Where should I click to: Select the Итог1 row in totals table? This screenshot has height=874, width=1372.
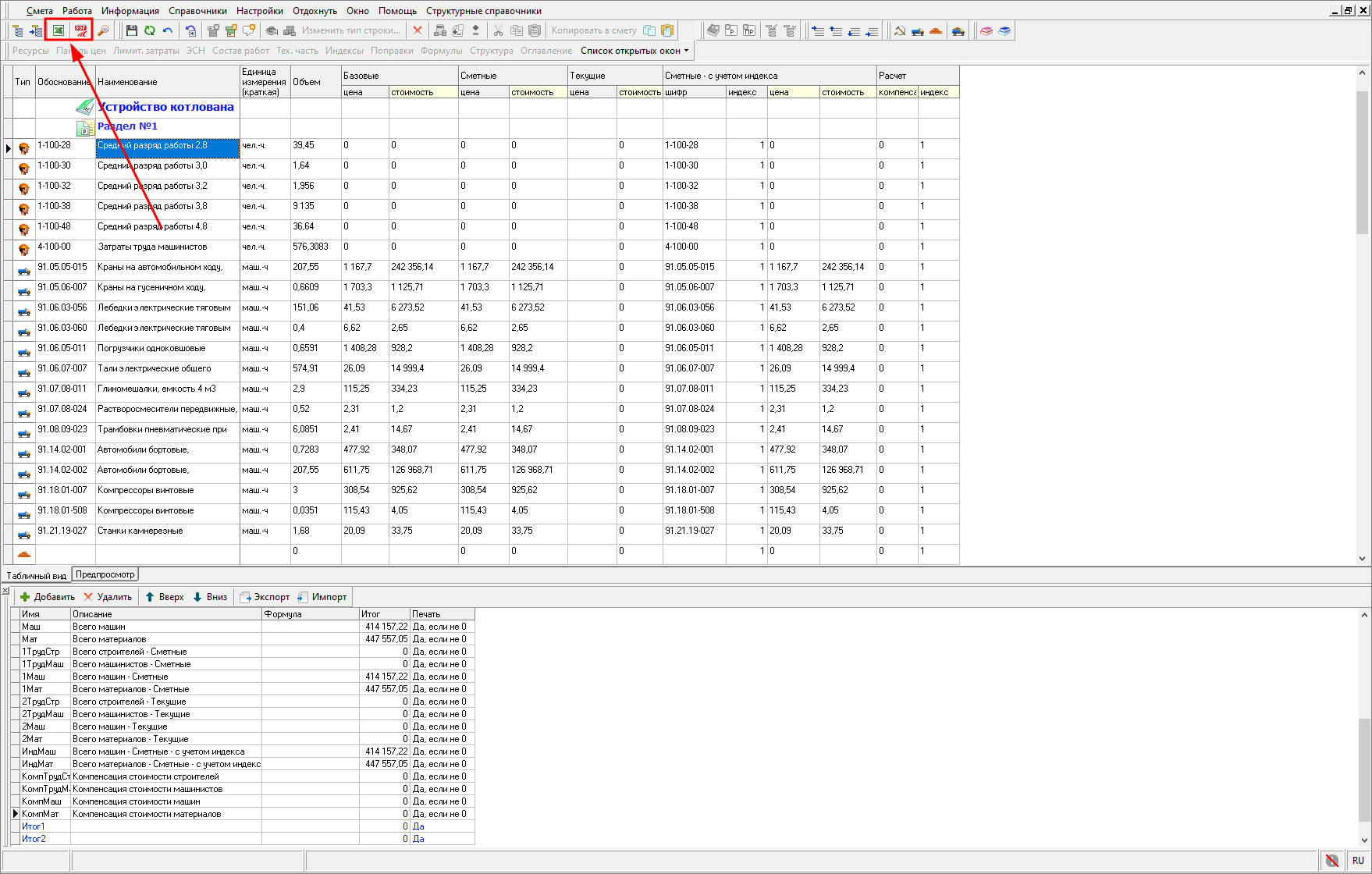[x=34, y=826]
